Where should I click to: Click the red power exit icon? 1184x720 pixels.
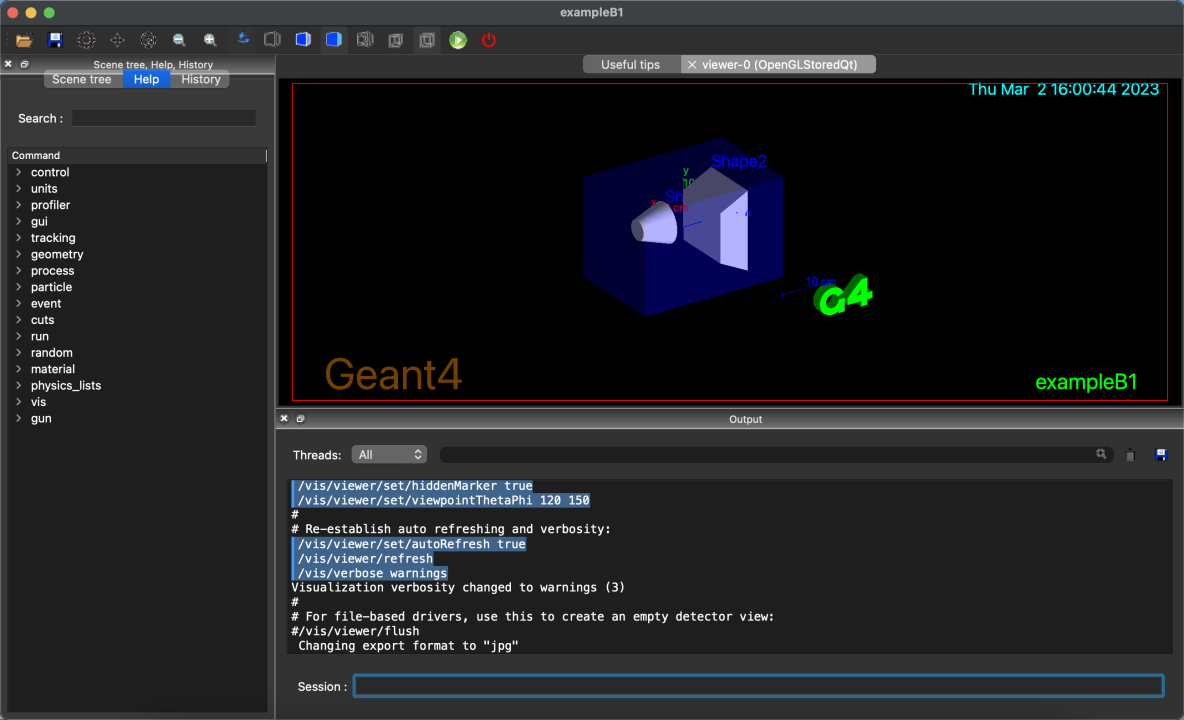(489, 40)
